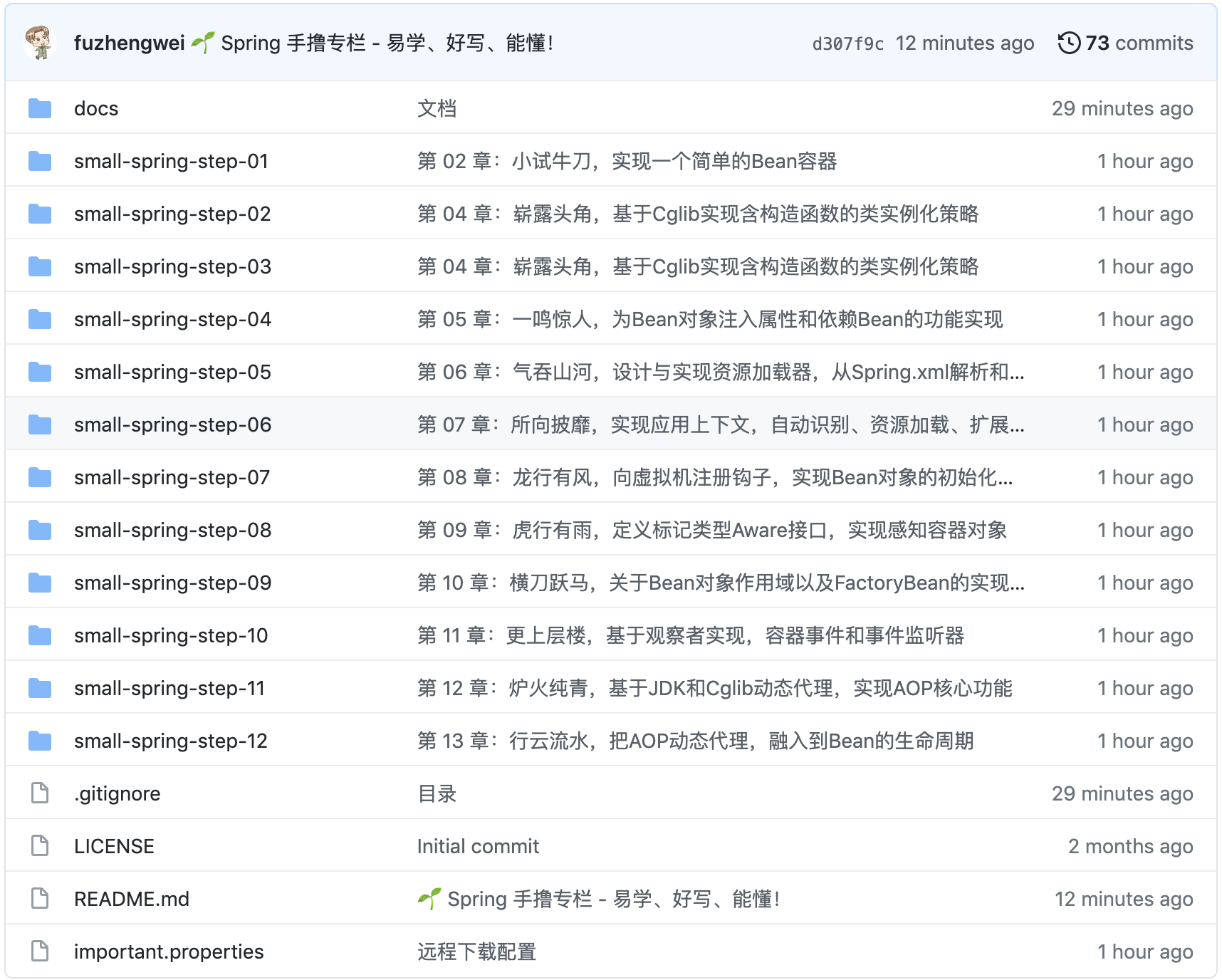This screenshot has width=1222, height=980.
Task: Open the small-spring-step-04 folder
Action: pyautogui.click(x=172, y=319)
